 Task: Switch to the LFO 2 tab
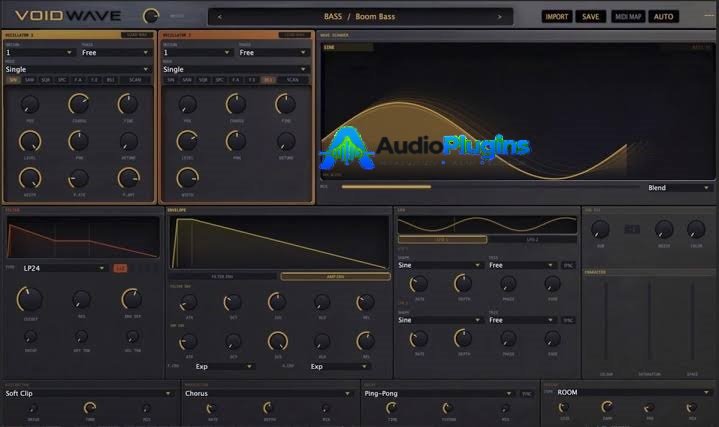pos(532,239)
